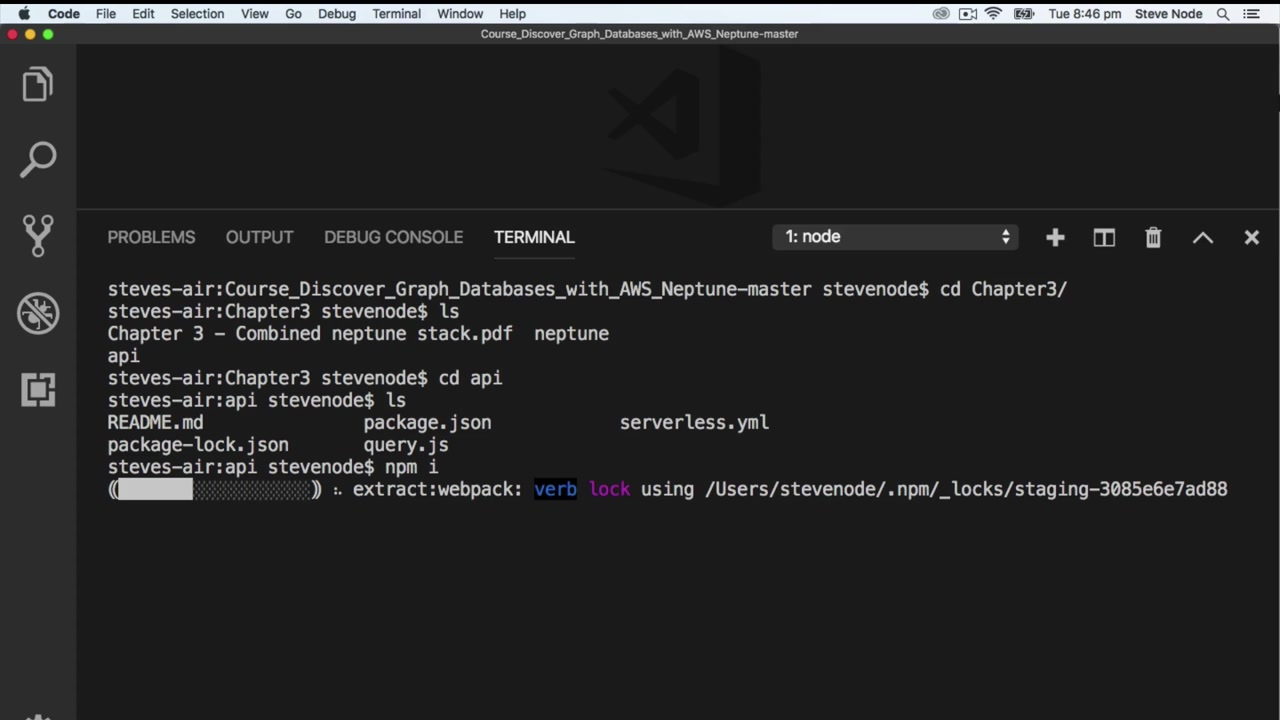Switch to the DEBUG CONSOLE tab
Image resolution: width=1280 pixels, height=720 pixels.
[393, 237]
